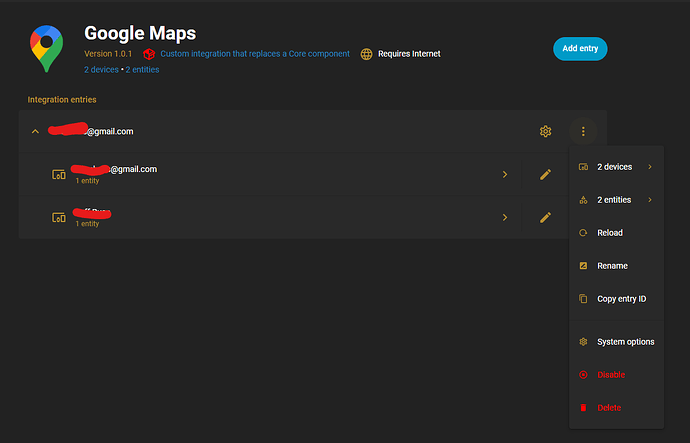Image resolution: width=690 pixels, height=443 pixels.
Task: Expand the 2 devices submenu item
Action: tap(615, 167)
